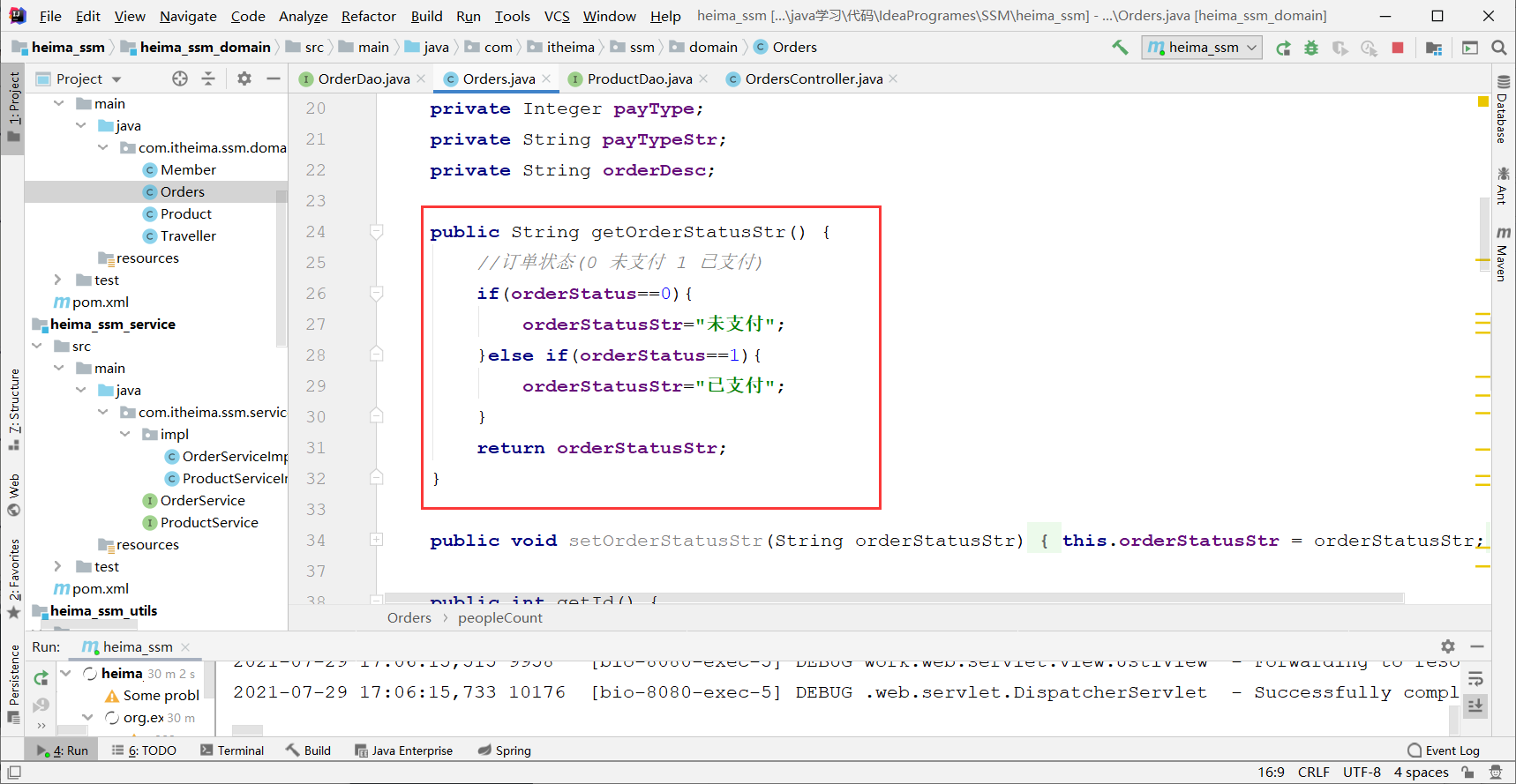Open the Ant tool window
The image size is (1516, 784).
(x=1503, y=185)
